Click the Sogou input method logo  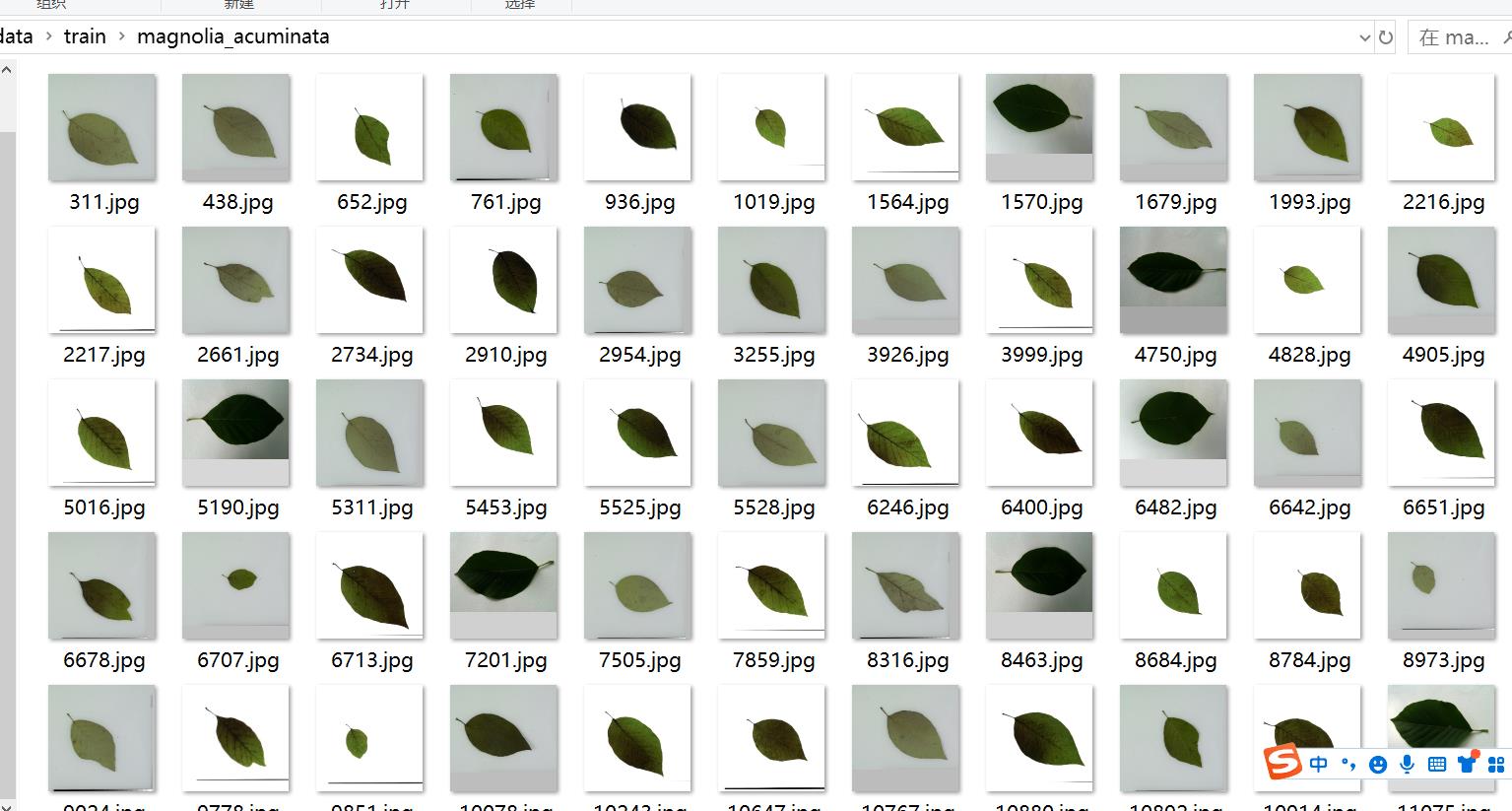click(1282, 762)
